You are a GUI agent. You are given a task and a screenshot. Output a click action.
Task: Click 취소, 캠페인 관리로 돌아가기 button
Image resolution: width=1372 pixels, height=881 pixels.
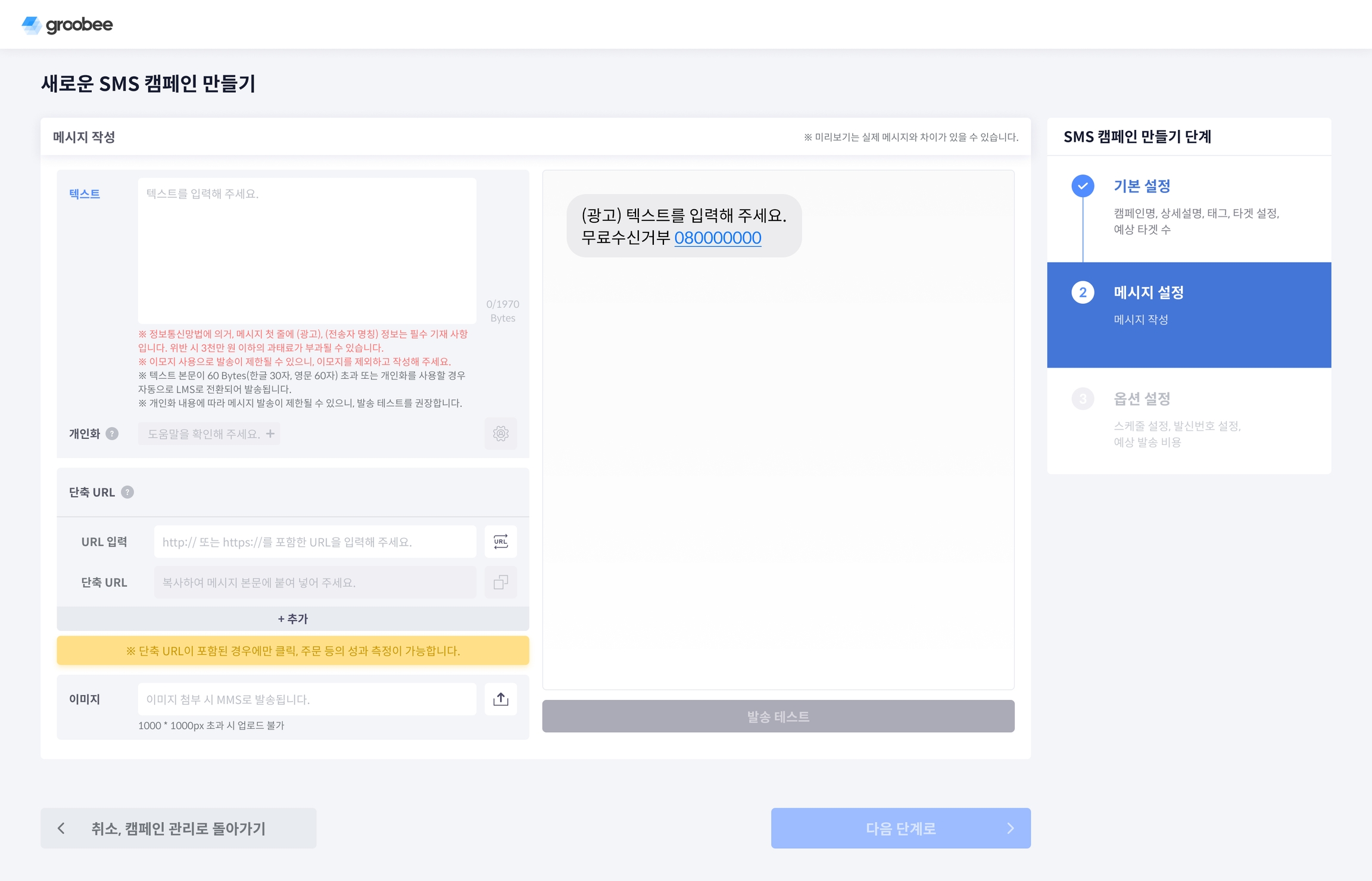[x=178, y=828]
